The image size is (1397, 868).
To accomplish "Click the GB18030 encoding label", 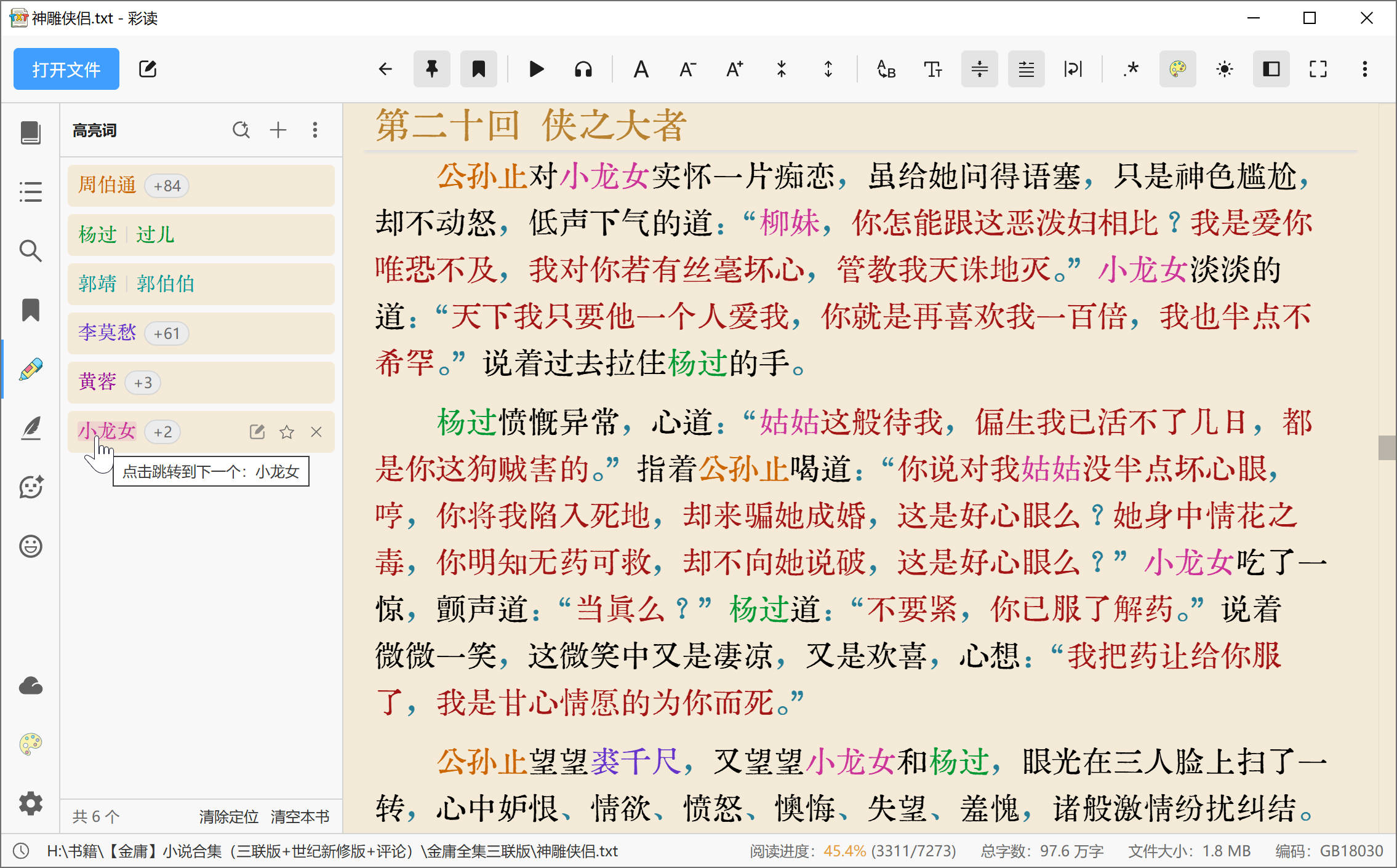I will [x=1351, y=851].
